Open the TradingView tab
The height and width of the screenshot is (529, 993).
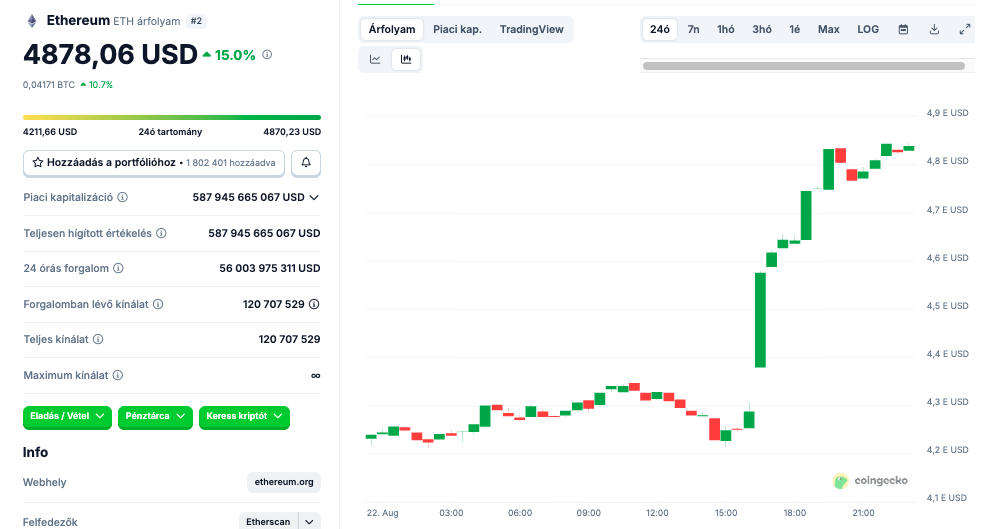click(531, 29)
